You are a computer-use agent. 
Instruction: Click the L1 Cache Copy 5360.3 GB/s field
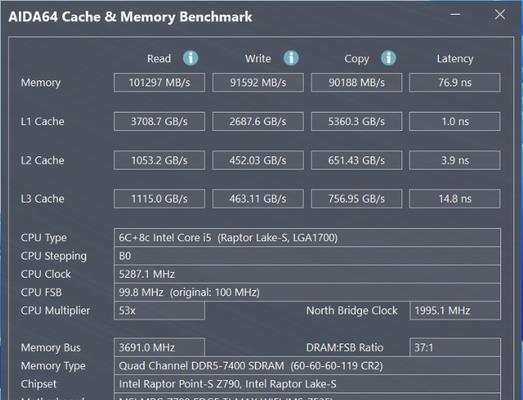[357, 121]
